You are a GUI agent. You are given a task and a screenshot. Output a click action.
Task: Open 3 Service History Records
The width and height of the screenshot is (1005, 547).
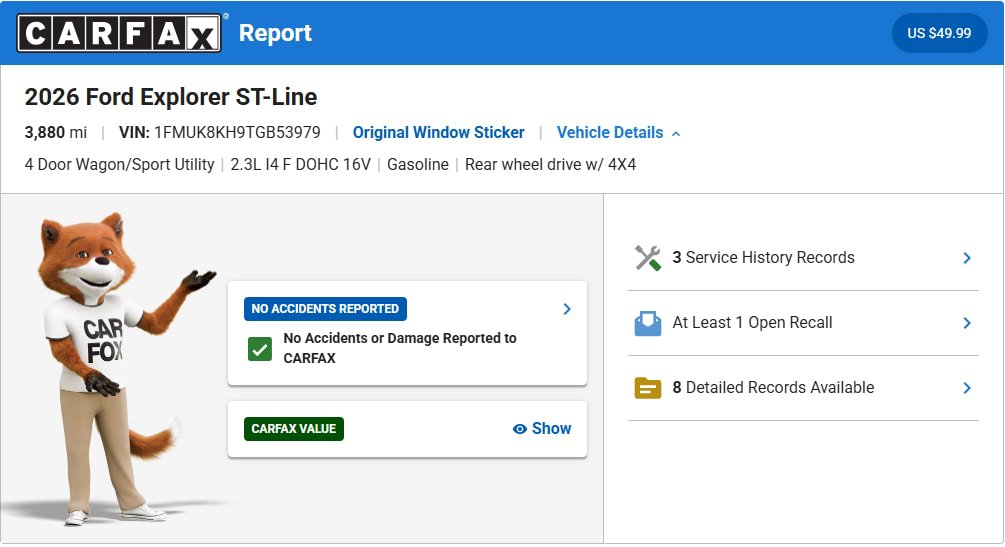tap(803, 258)
